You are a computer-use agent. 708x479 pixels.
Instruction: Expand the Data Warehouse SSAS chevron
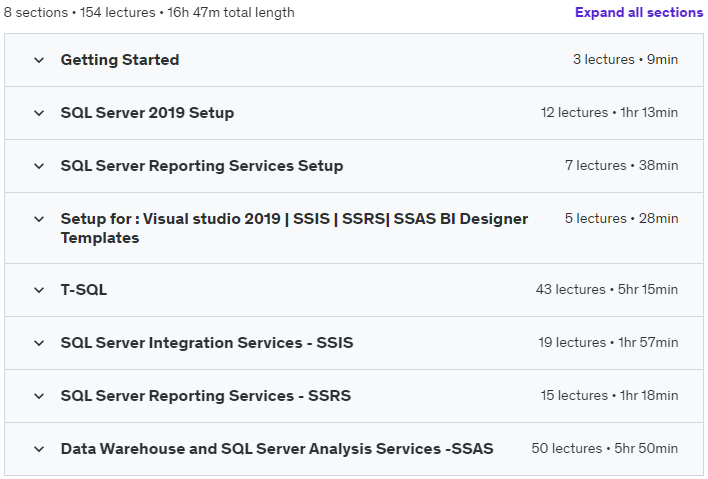pyautogui.click(x=39, y=449)
